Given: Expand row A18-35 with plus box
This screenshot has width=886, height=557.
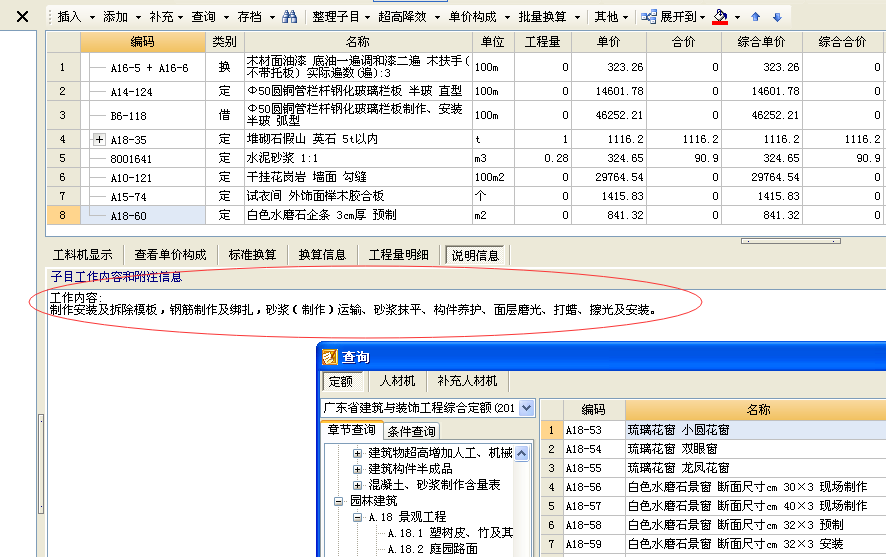Looking at the screenshot, I should click(x=99, y=139).
